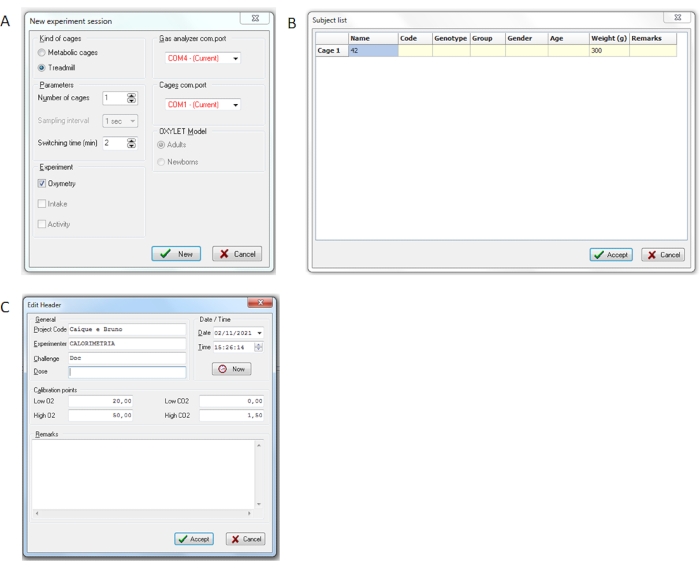Click the Switching time spinner
The height and width of the screenshot is (568, 700).
131,143
